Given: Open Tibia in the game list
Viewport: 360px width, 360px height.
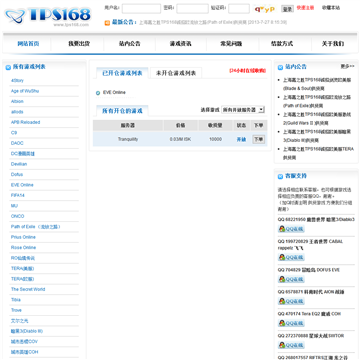Looking at the screenshot, I should click(x=16, y=300).
